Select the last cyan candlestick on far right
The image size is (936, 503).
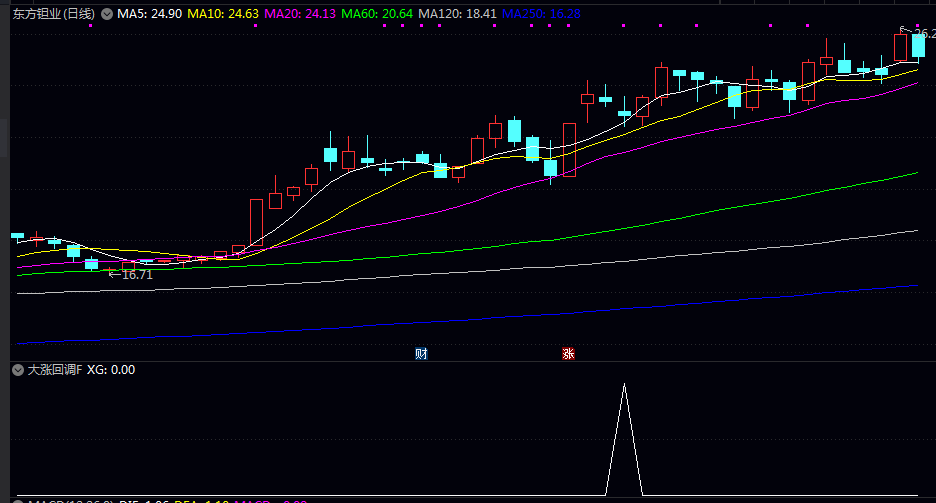coord(918,45)
